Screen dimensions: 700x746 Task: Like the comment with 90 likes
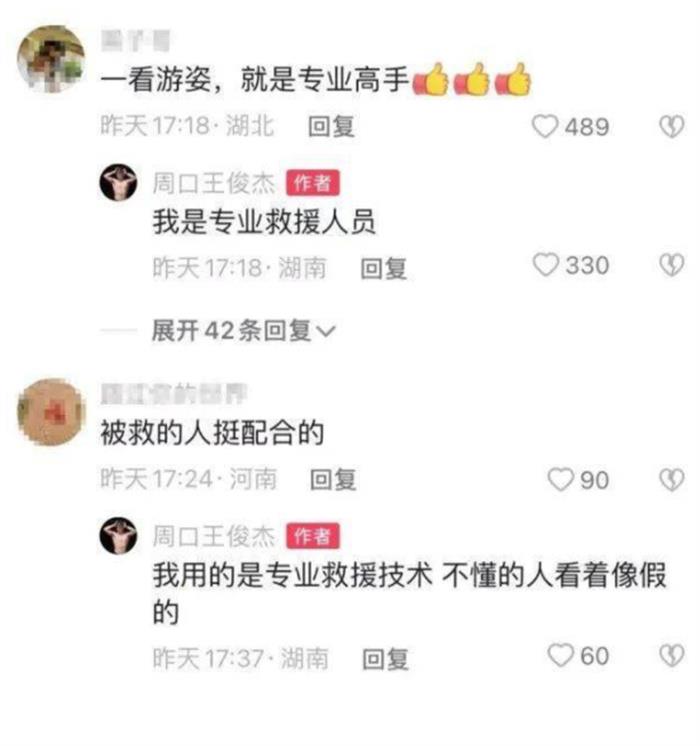pos(561,479)
